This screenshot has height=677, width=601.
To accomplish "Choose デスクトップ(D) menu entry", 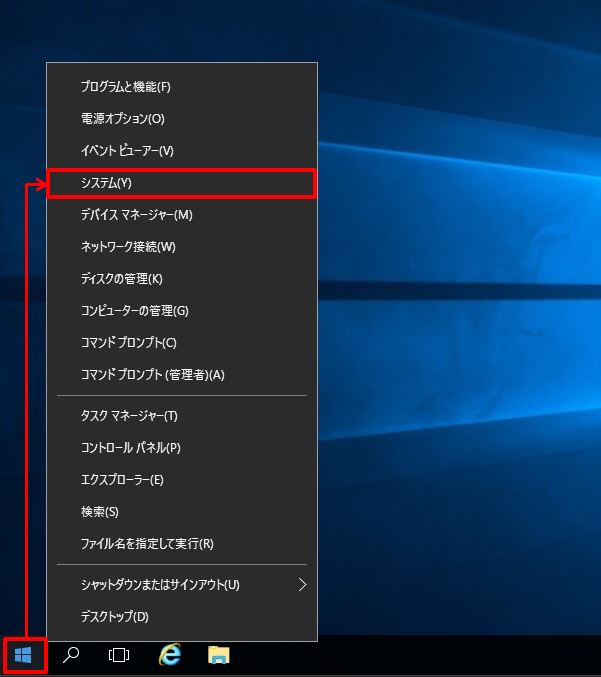I will [182, 617].
